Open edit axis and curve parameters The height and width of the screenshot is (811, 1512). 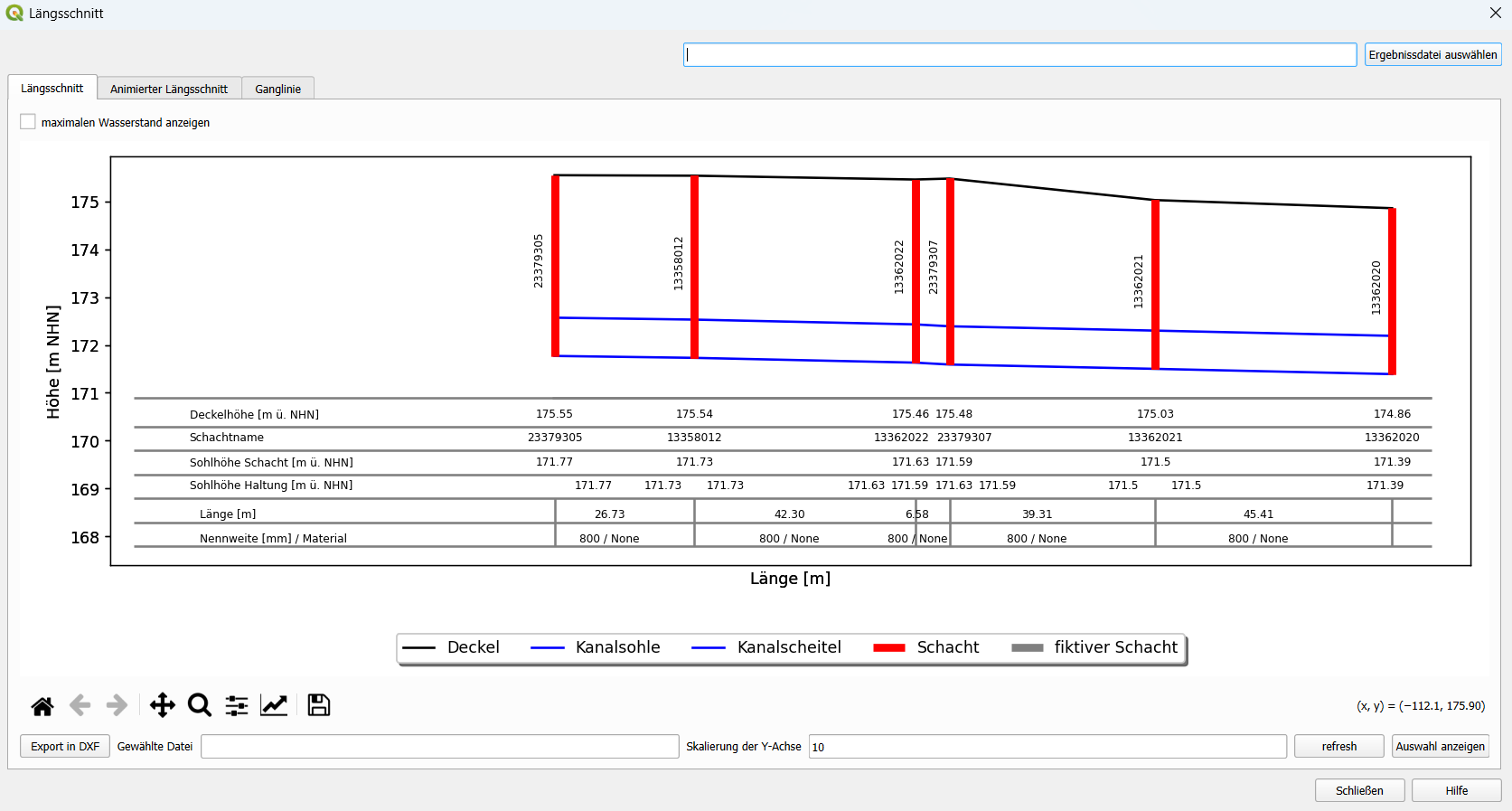pyautogui.click(x=274, y=705)
